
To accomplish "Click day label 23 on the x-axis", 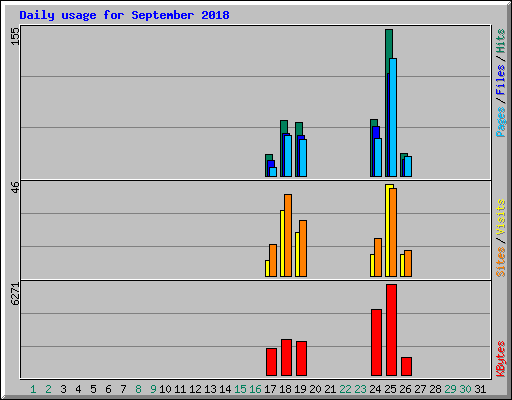I will [x=360, y=389].
